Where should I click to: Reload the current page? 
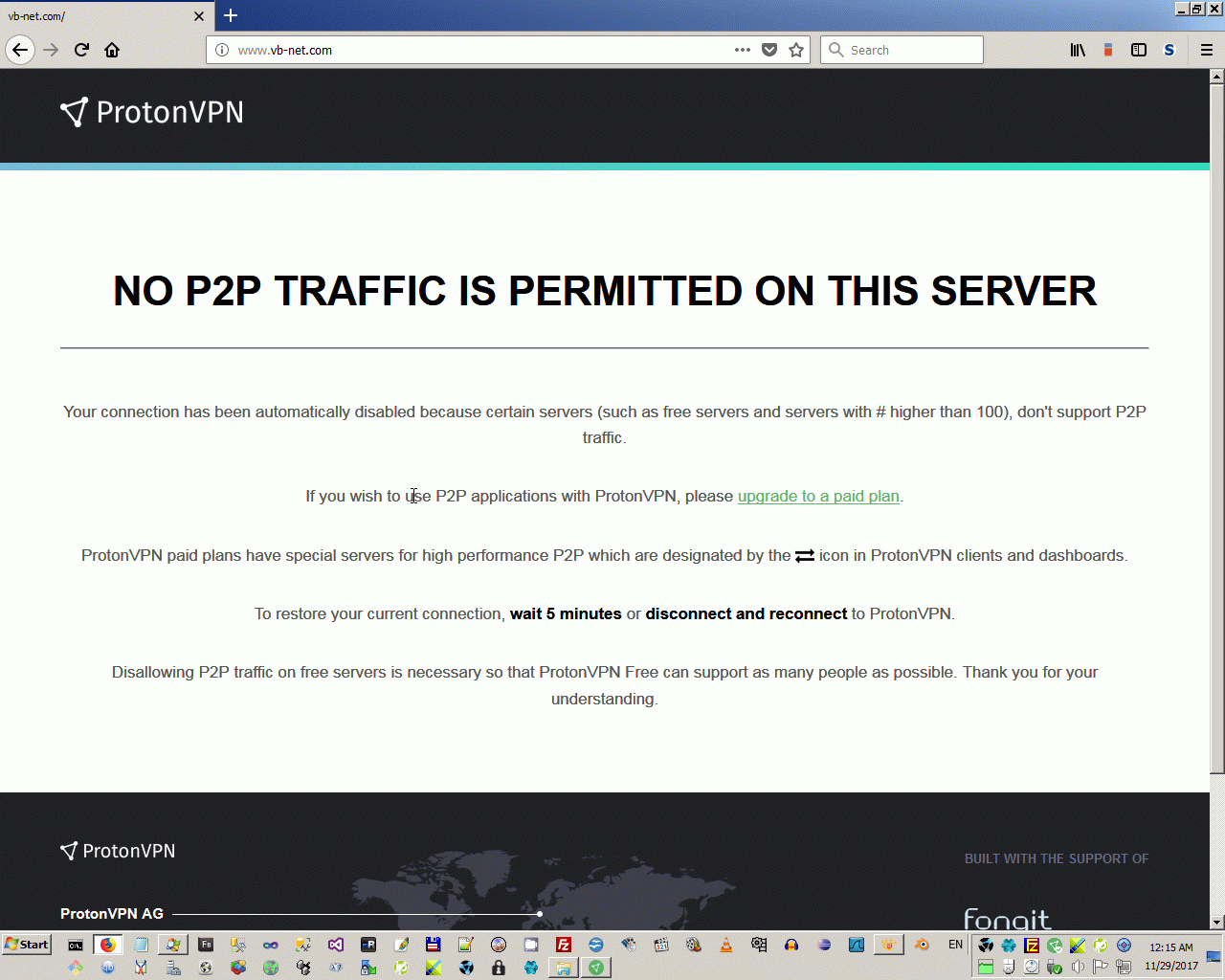pos(82,50)
